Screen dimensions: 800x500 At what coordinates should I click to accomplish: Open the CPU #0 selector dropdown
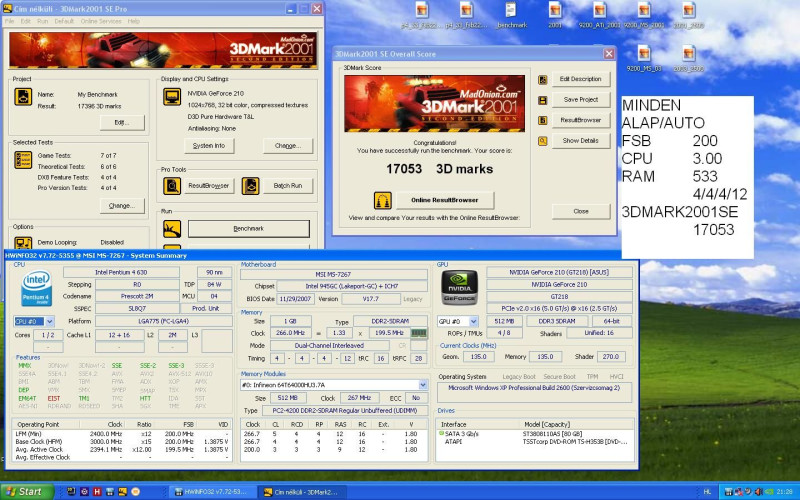(x=49, y=321)
